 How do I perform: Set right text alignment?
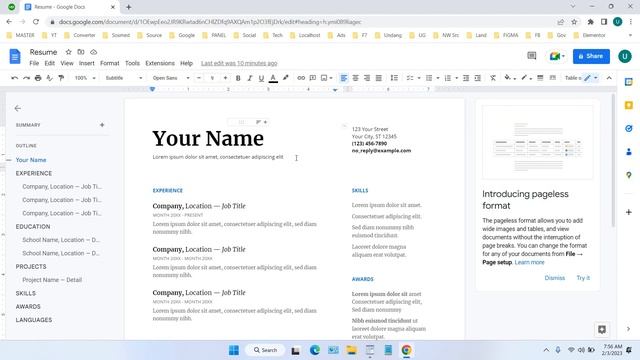click(x=367, y=78)
